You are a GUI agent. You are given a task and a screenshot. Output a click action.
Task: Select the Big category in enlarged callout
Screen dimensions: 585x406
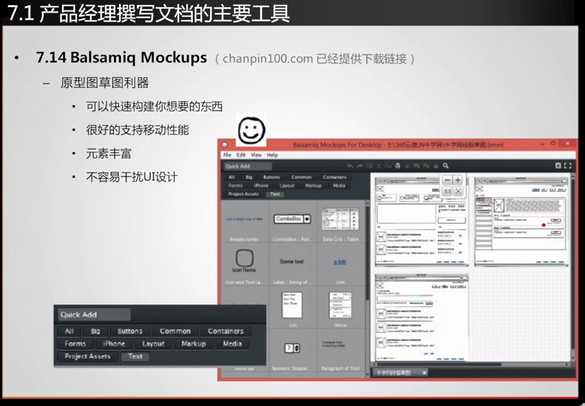pyautogui.click(x=96, y=331)
